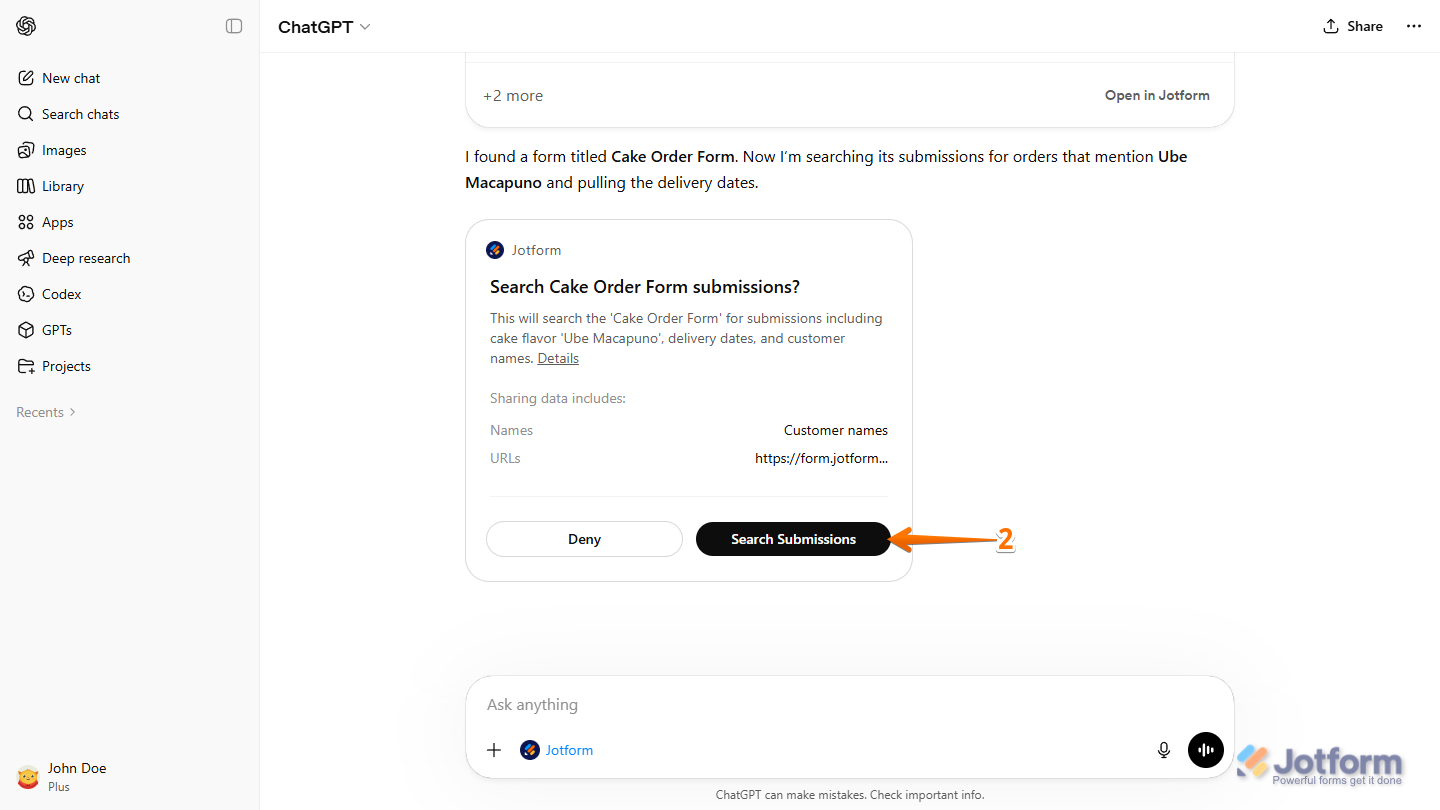
Task: Open the attachment options with the plus button
Action: [x=494, y=749]
